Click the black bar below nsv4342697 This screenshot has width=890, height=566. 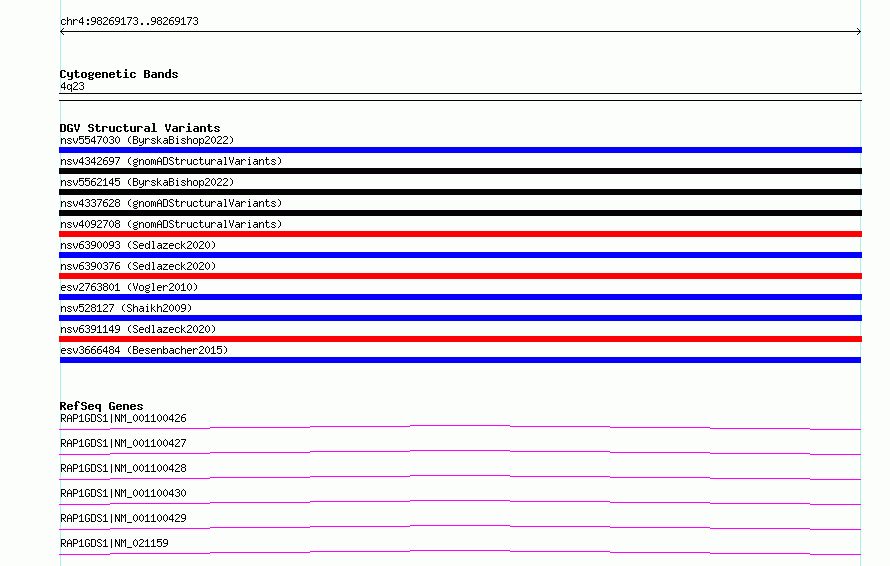click(460, 171)
